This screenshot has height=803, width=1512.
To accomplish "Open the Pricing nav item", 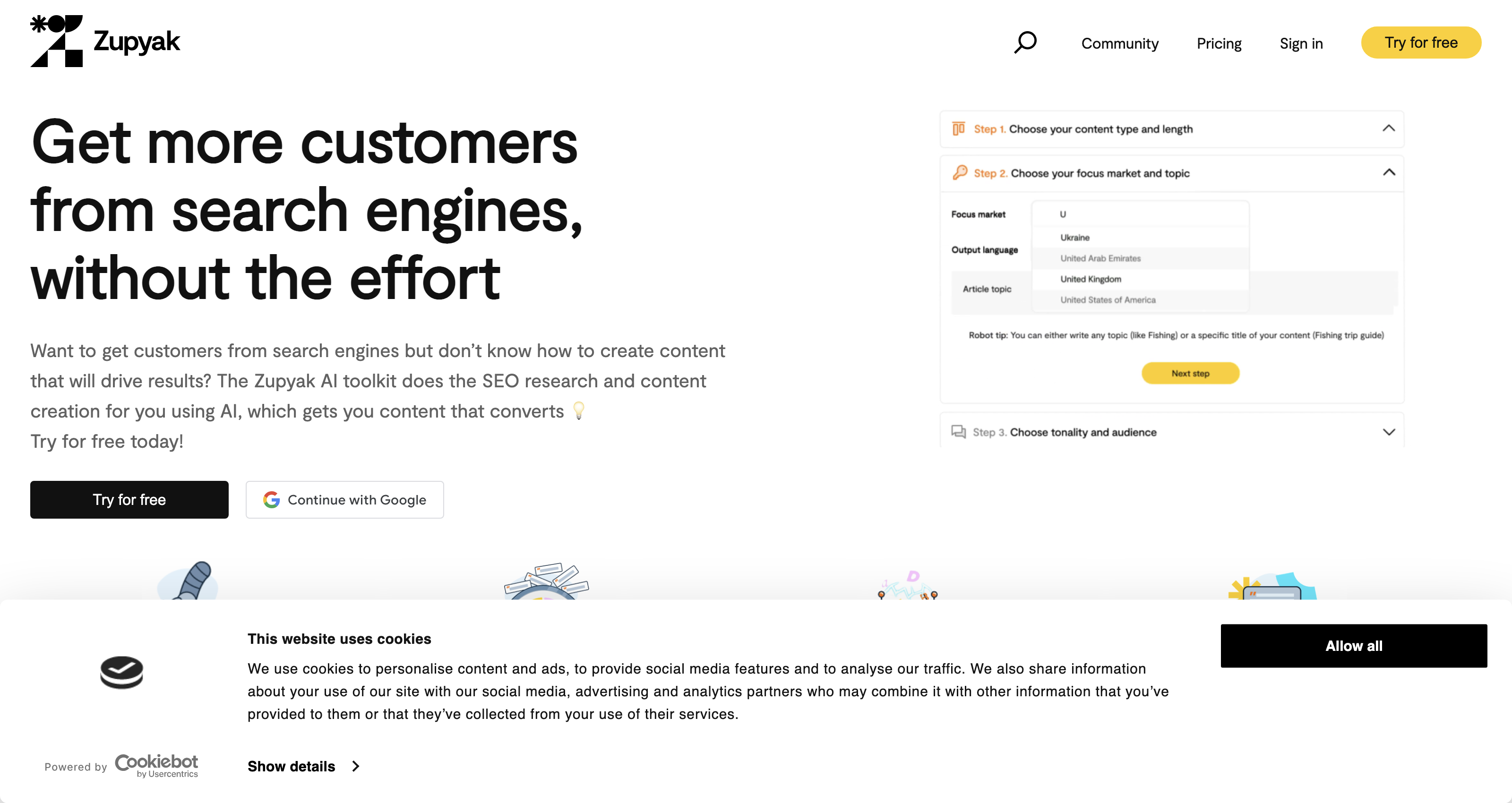I will [1219, 43].
